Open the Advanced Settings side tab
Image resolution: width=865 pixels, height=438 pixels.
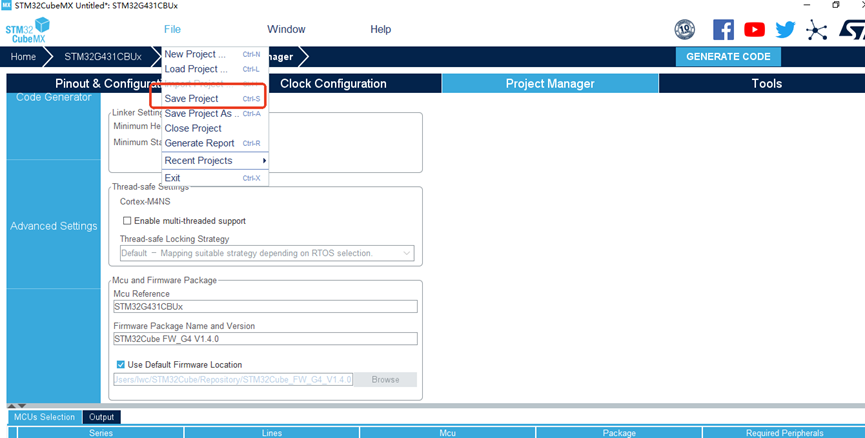(54, 226)
